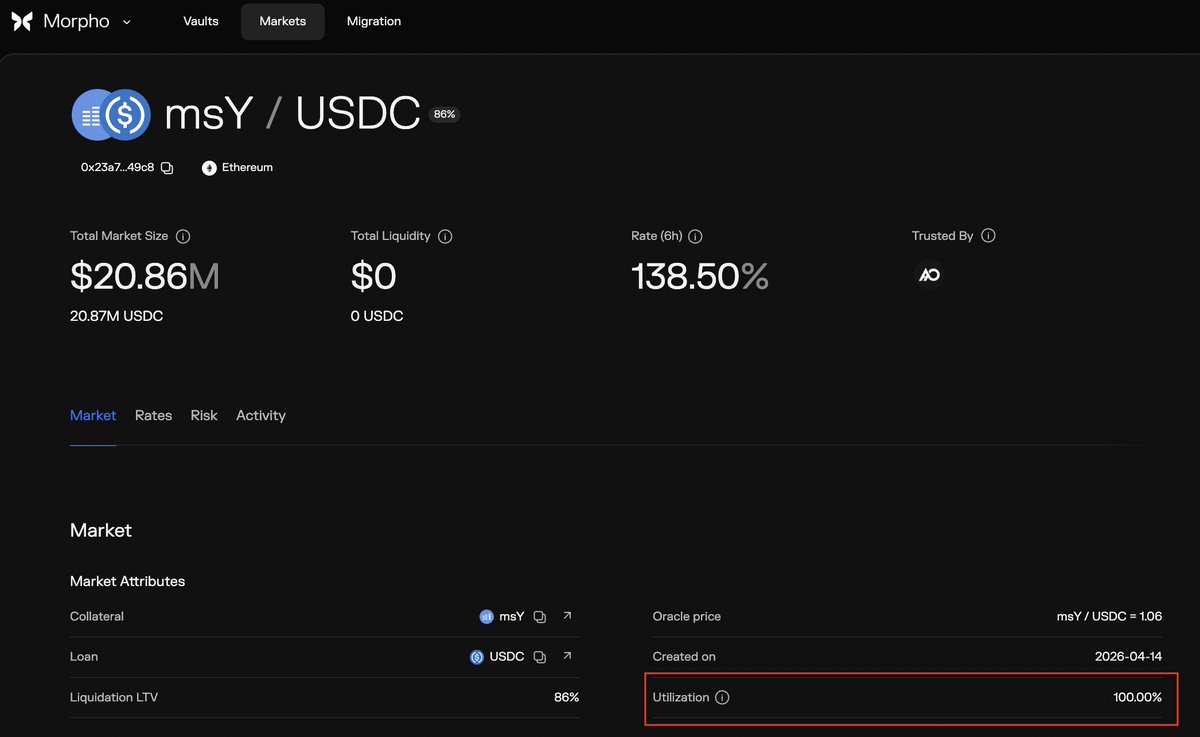
Task: Click the 86% LLTV badge in title
Action: point(444,115)
